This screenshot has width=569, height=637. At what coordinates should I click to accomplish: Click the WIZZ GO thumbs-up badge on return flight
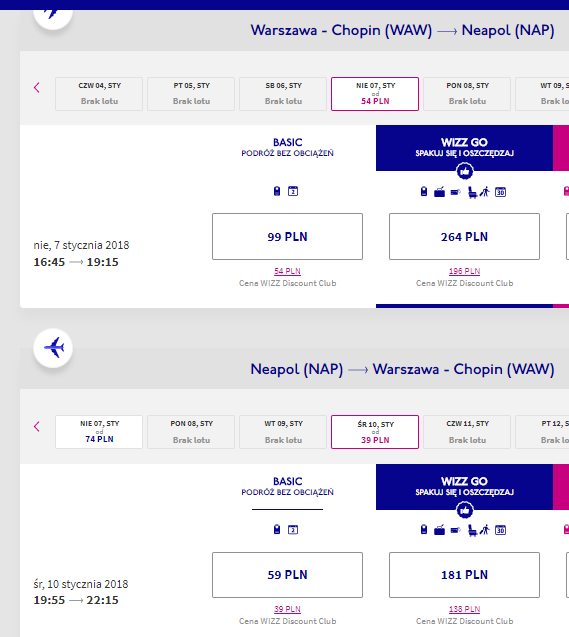(x=465, y=510)
